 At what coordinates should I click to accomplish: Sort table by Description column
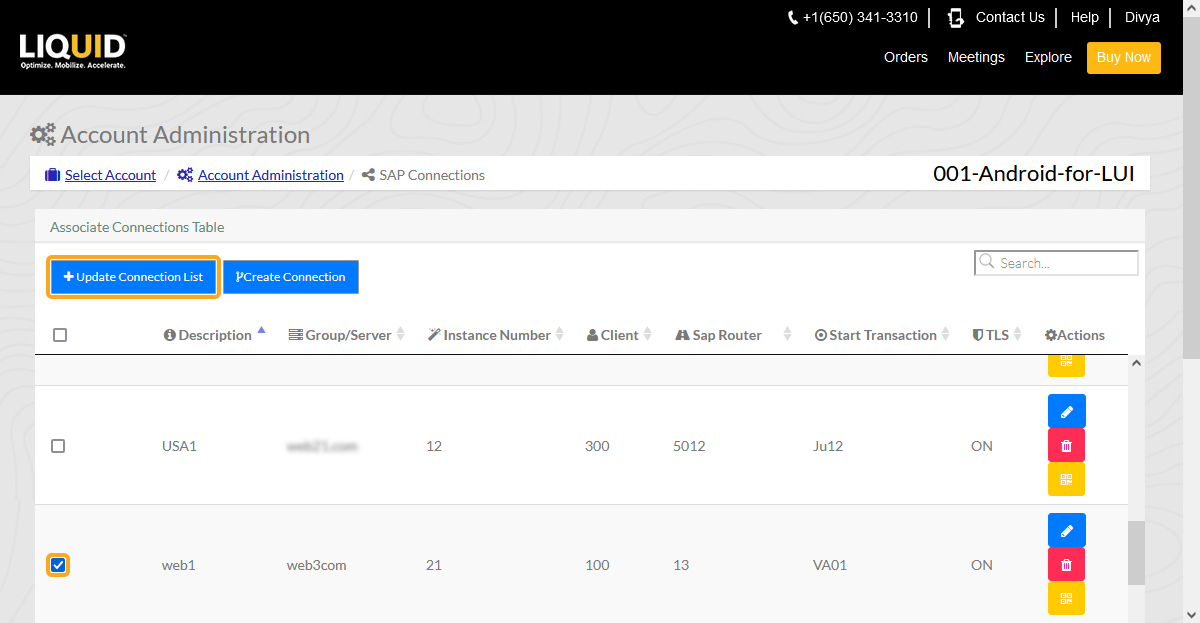[x=215, y=335]
